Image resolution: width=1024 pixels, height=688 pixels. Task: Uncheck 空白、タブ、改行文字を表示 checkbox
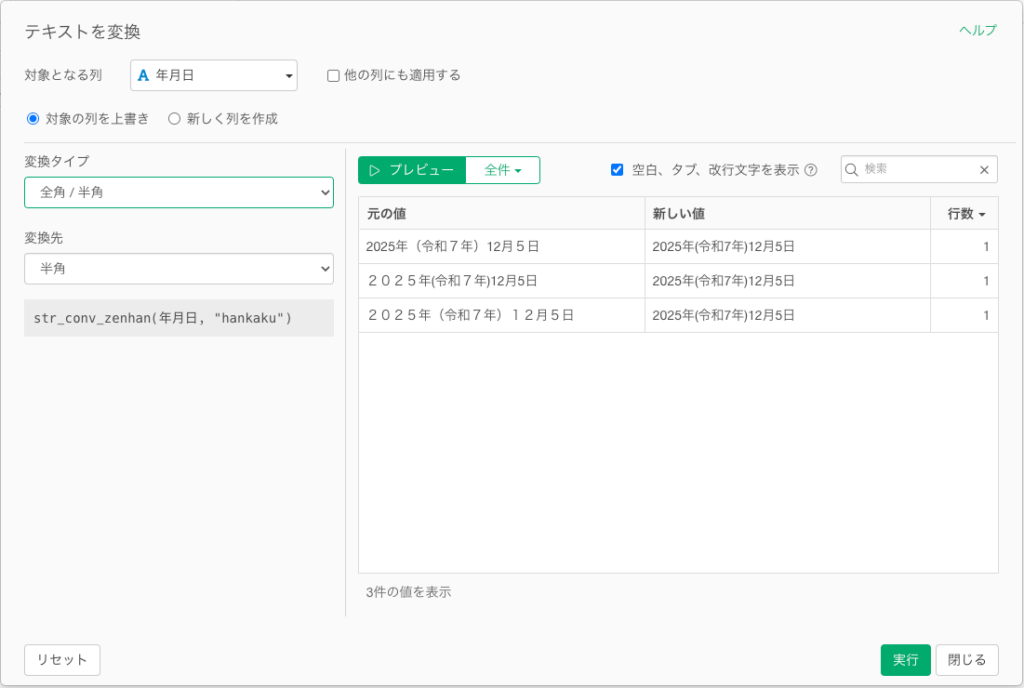[x=617, y=170]
